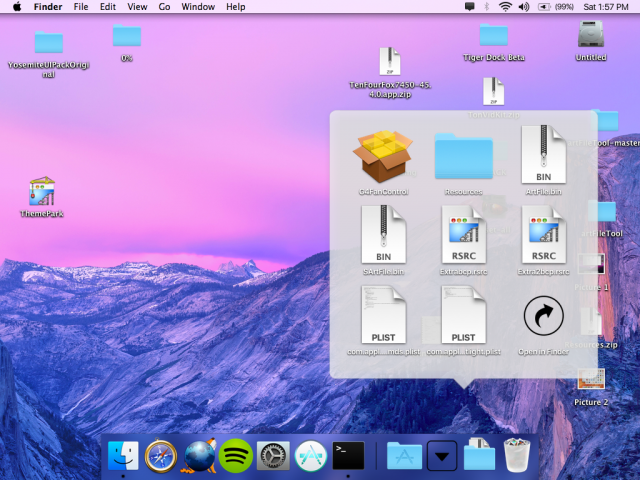
Task: Open the Resources folder in the stack
Action: [x=463, y=157]
